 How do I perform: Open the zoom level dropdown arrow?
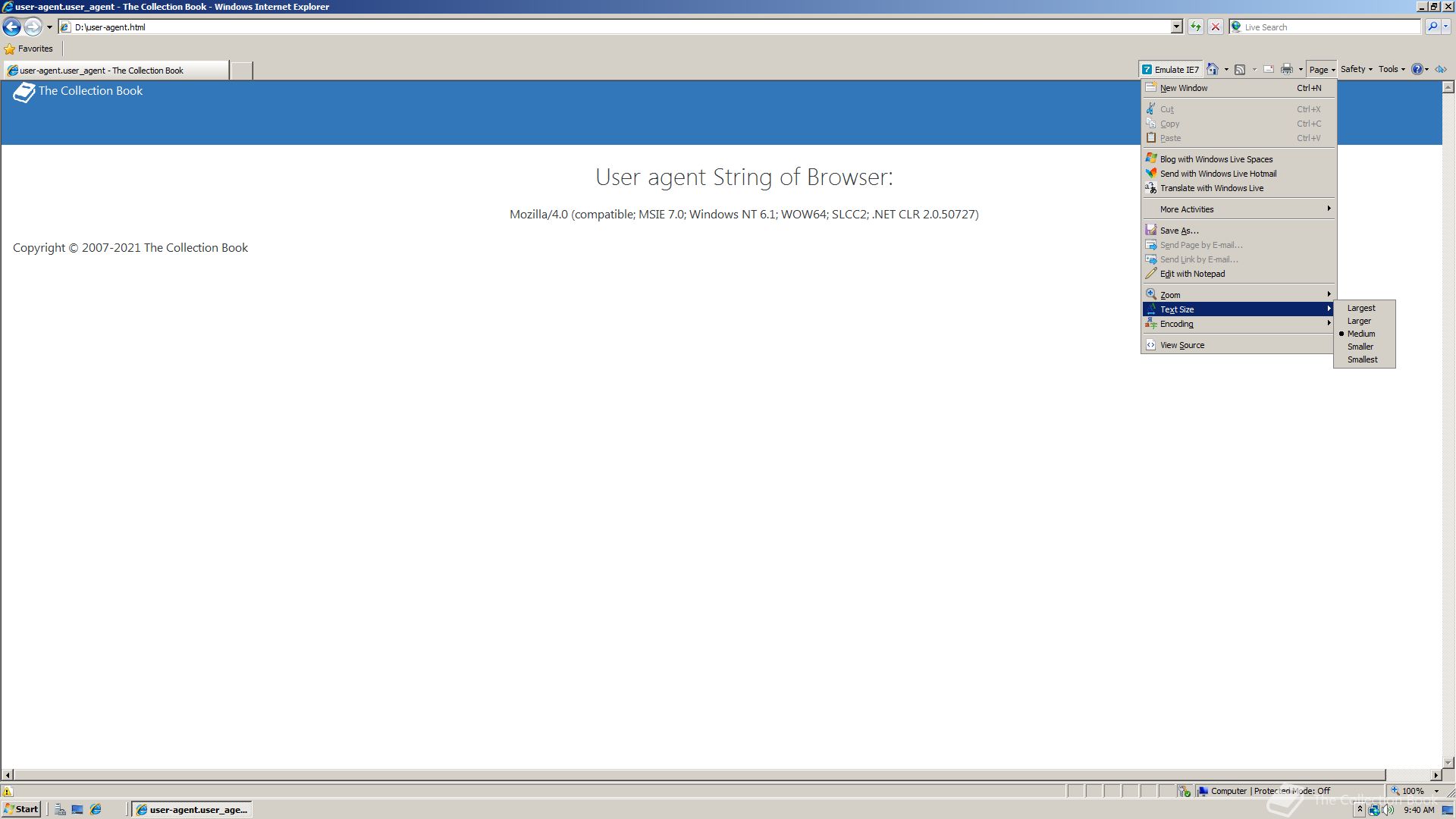[x=1436, y=791]
